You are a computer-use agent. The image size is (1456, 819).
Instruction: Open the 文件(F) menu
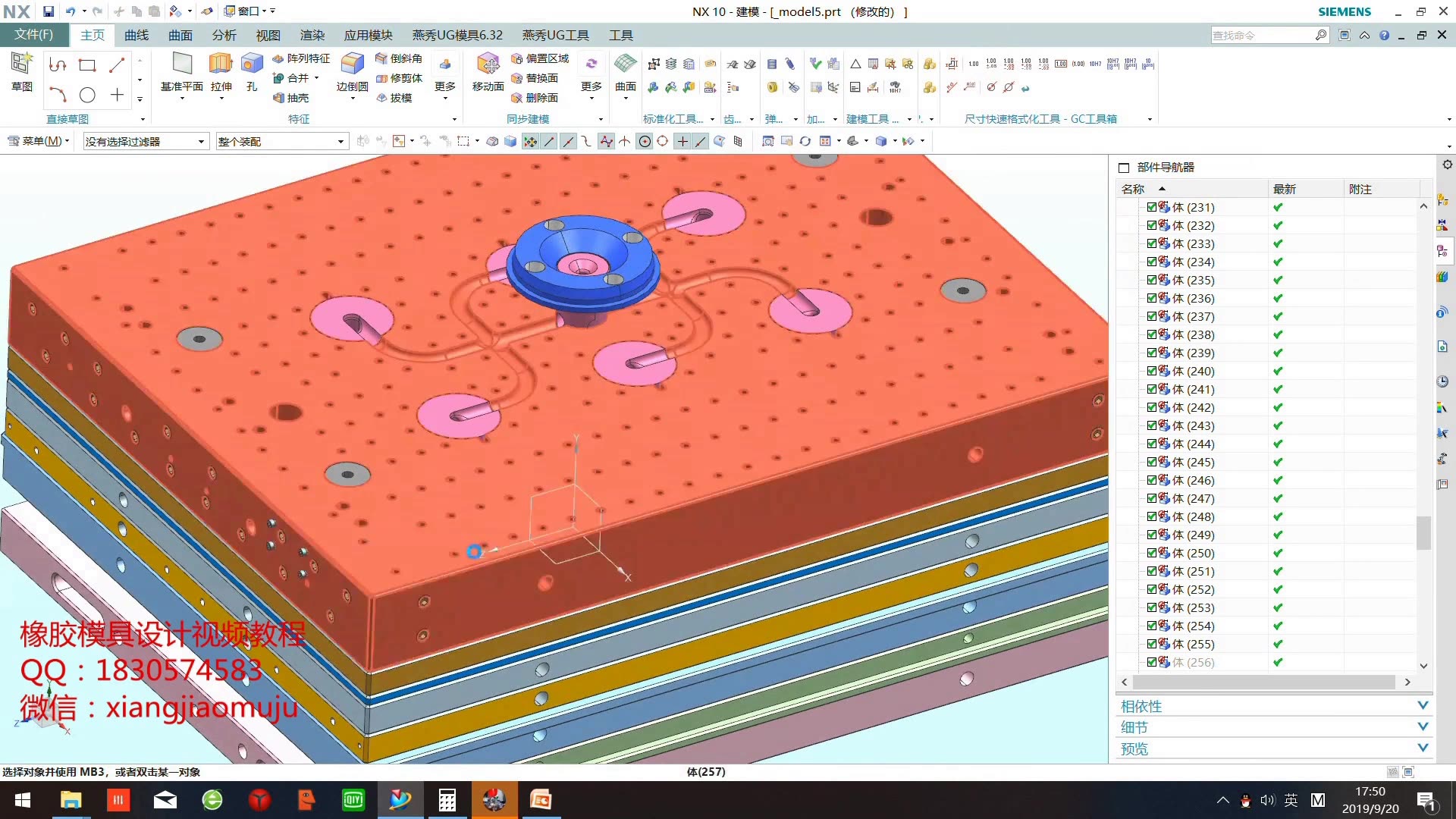point(33,35)
